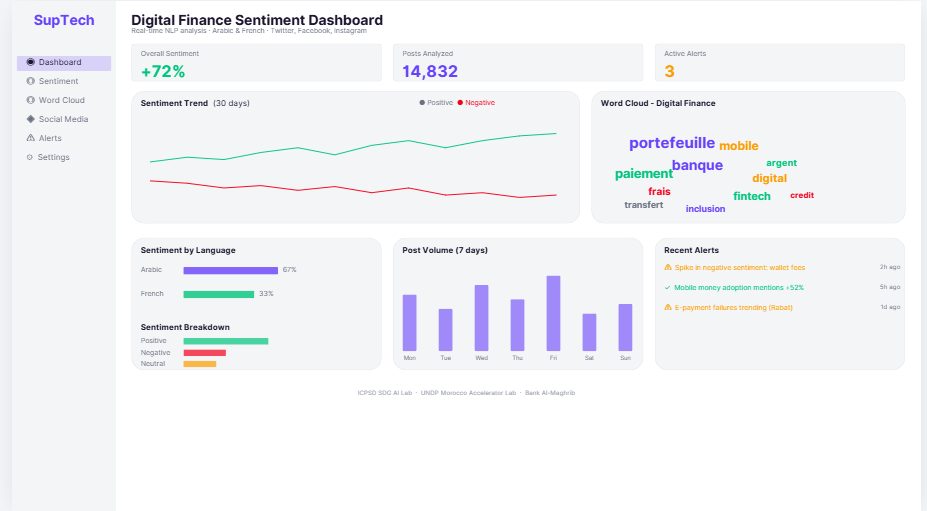Click the red negative trend line
This screenshot has height=511, width=927.
click(x=353, y=189)
